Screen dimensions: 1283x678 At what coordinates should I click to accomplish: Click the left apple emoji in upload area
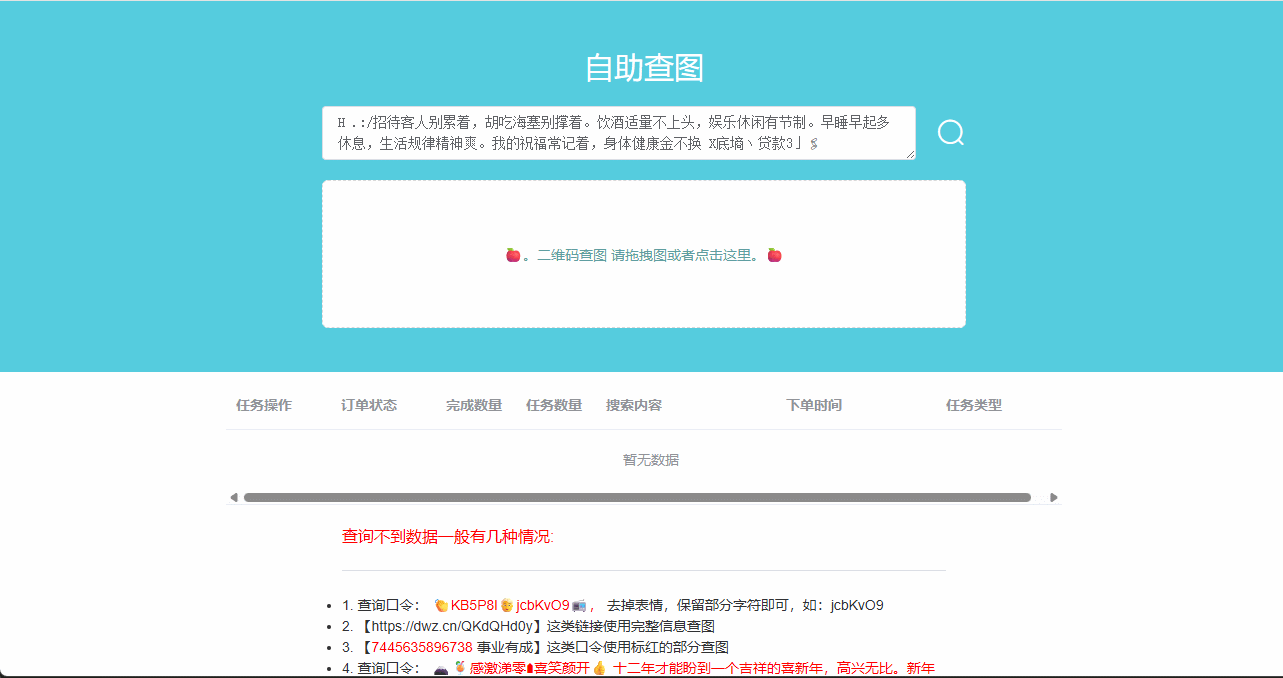(x=513, y=255)
